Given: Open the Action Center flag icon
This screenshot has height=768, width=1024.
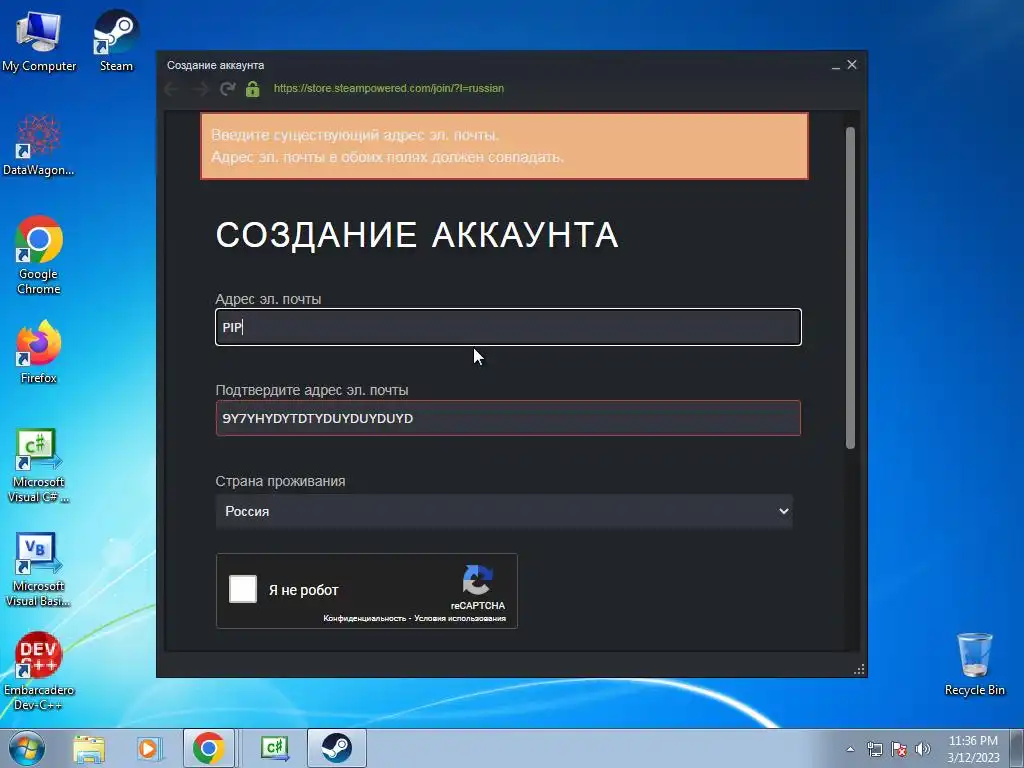Looking at the screenshot, I should point(899,749).
